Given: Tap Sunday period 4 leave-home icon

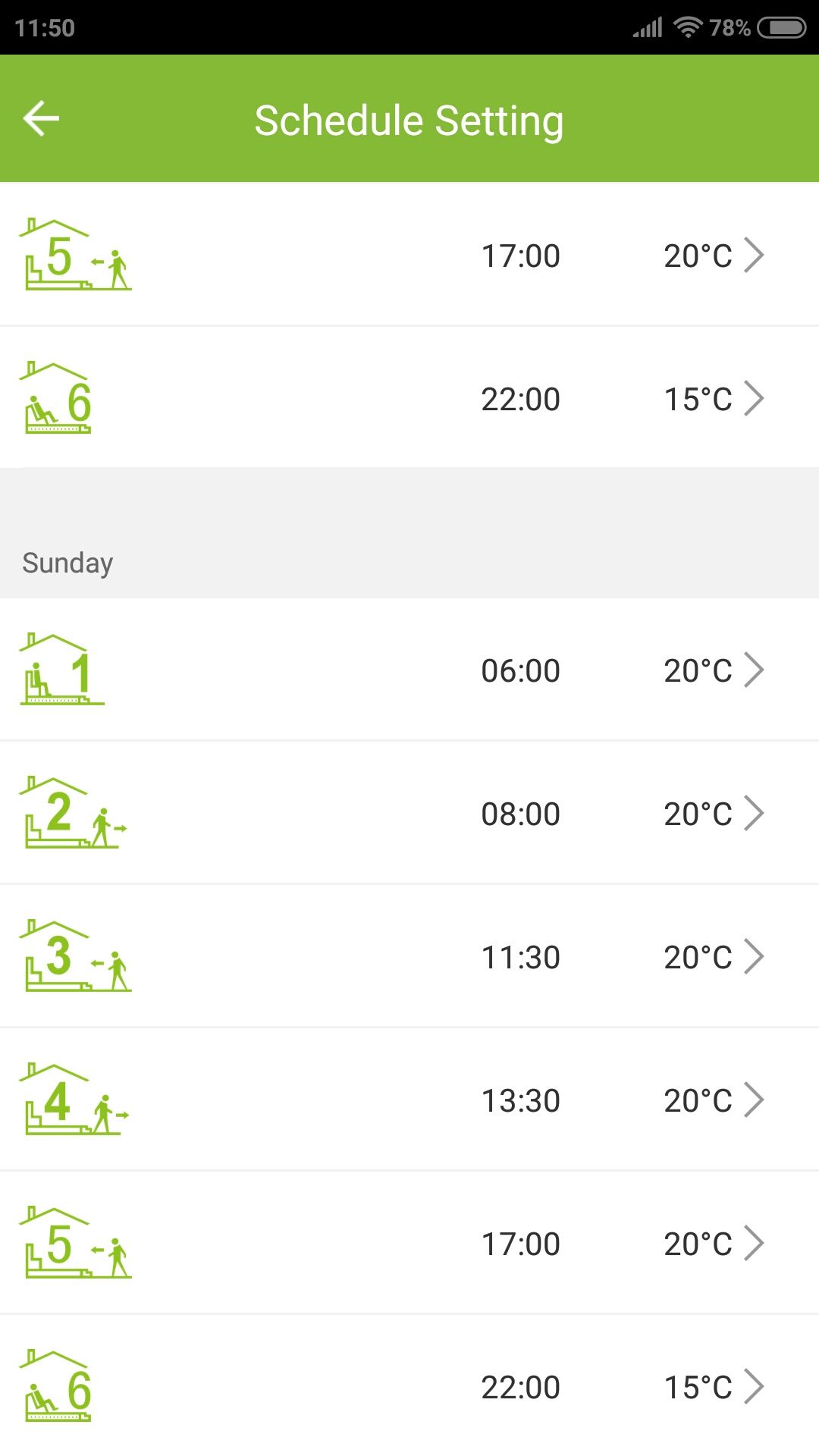Looking at the screenshot, I should point(74,1099).
